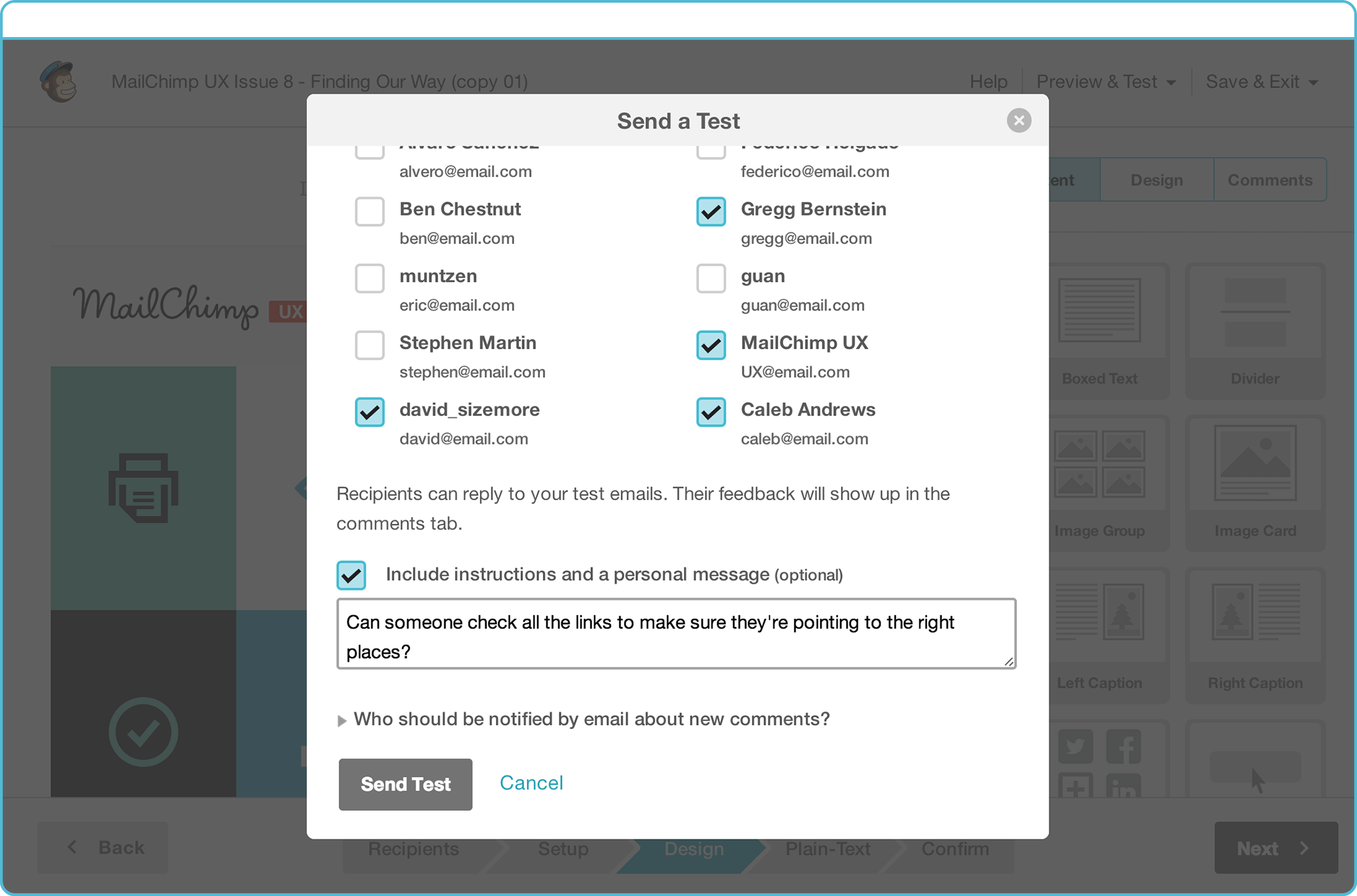Open the Help menu

tap(988, 81)
